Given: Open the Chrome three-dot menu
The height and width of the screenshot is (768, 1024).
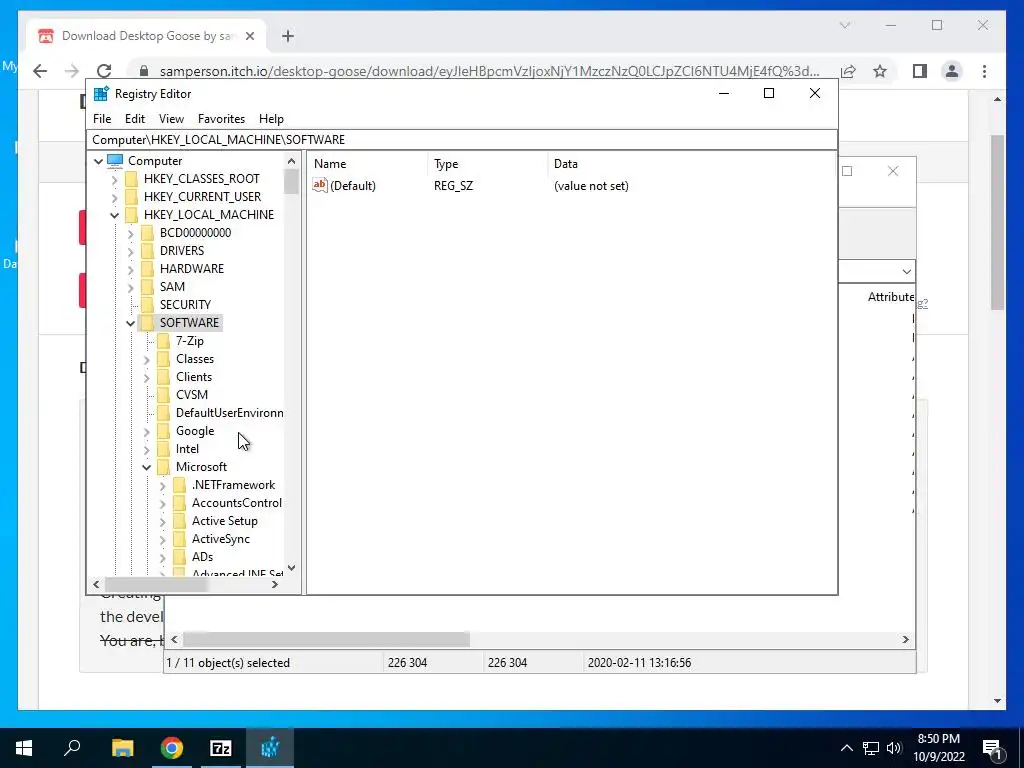Looking at the screenshot, I should point(984,71).
